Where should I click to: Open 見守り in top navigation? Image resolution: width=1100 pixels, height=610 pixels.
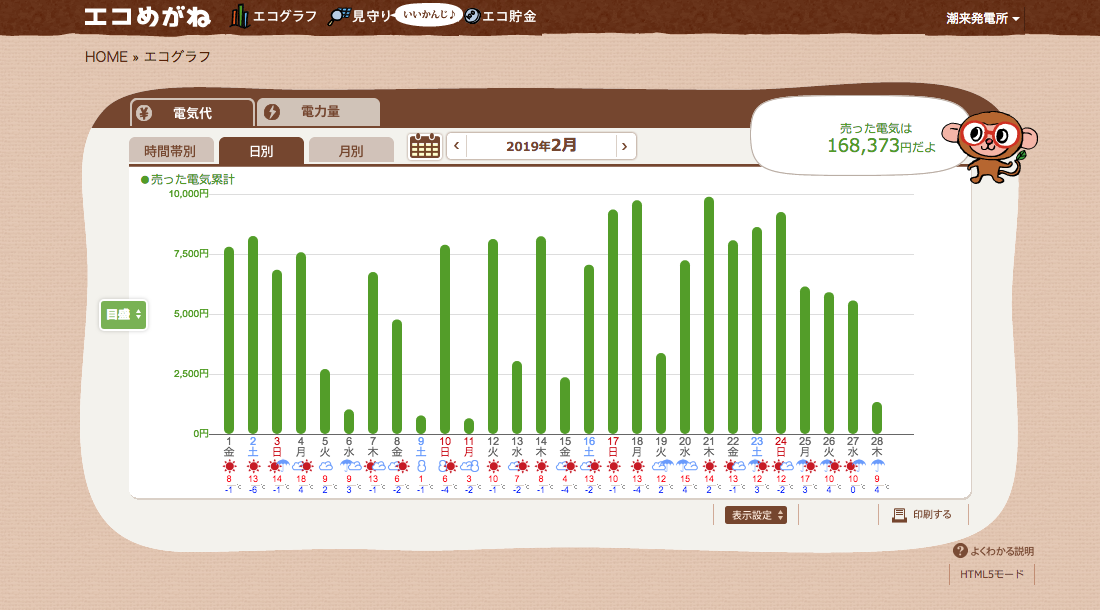coord(361,16)
